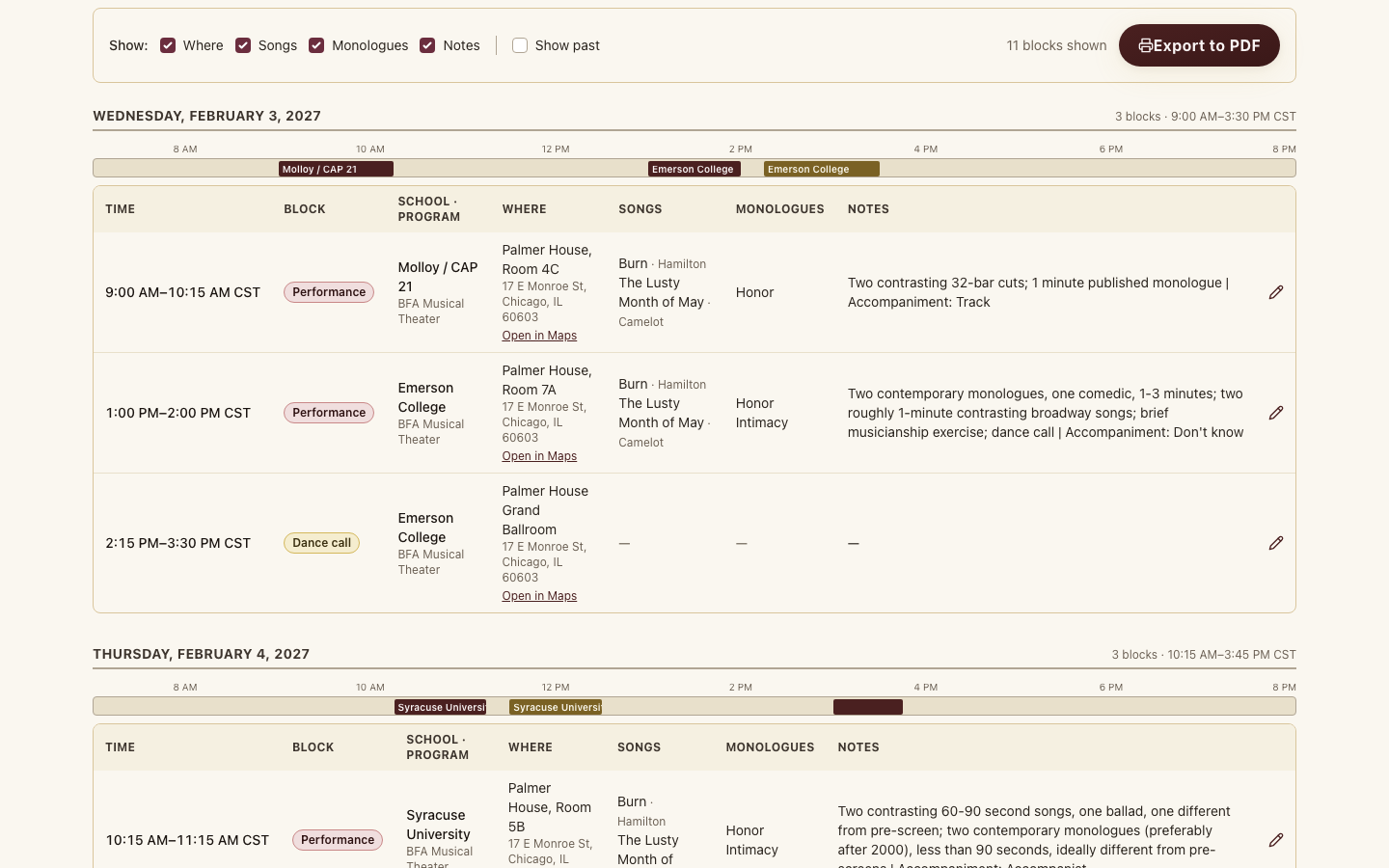This screenshot has height=868, width=1389.
Task: Select the Molloy / CAP 21 timeline bar
Action: point(336,169)
